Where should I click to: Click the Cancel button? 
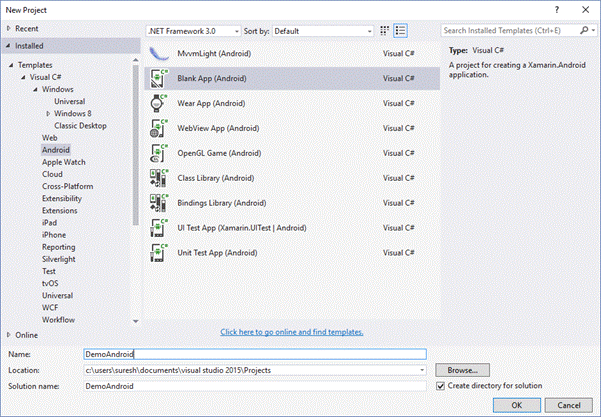click(569, 405)
